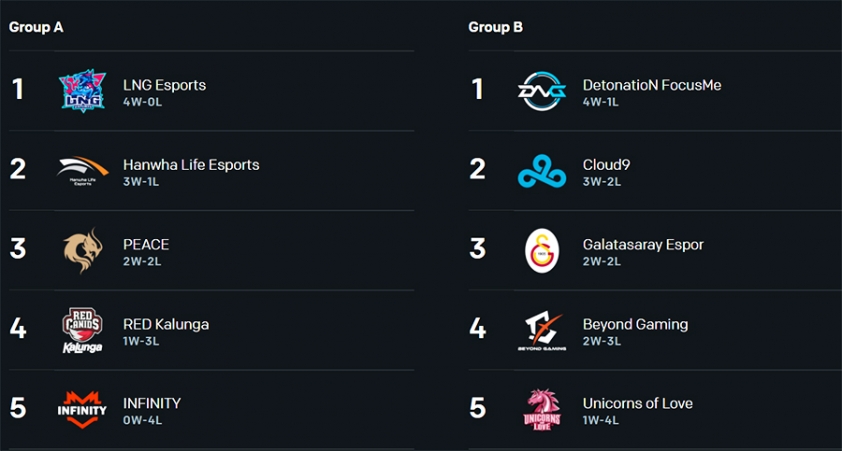Image resolution: width=842 pixels, height=451 pixels.
Task: Select the Galatasaray Espor team name
Action: click(x=643, y=245)
